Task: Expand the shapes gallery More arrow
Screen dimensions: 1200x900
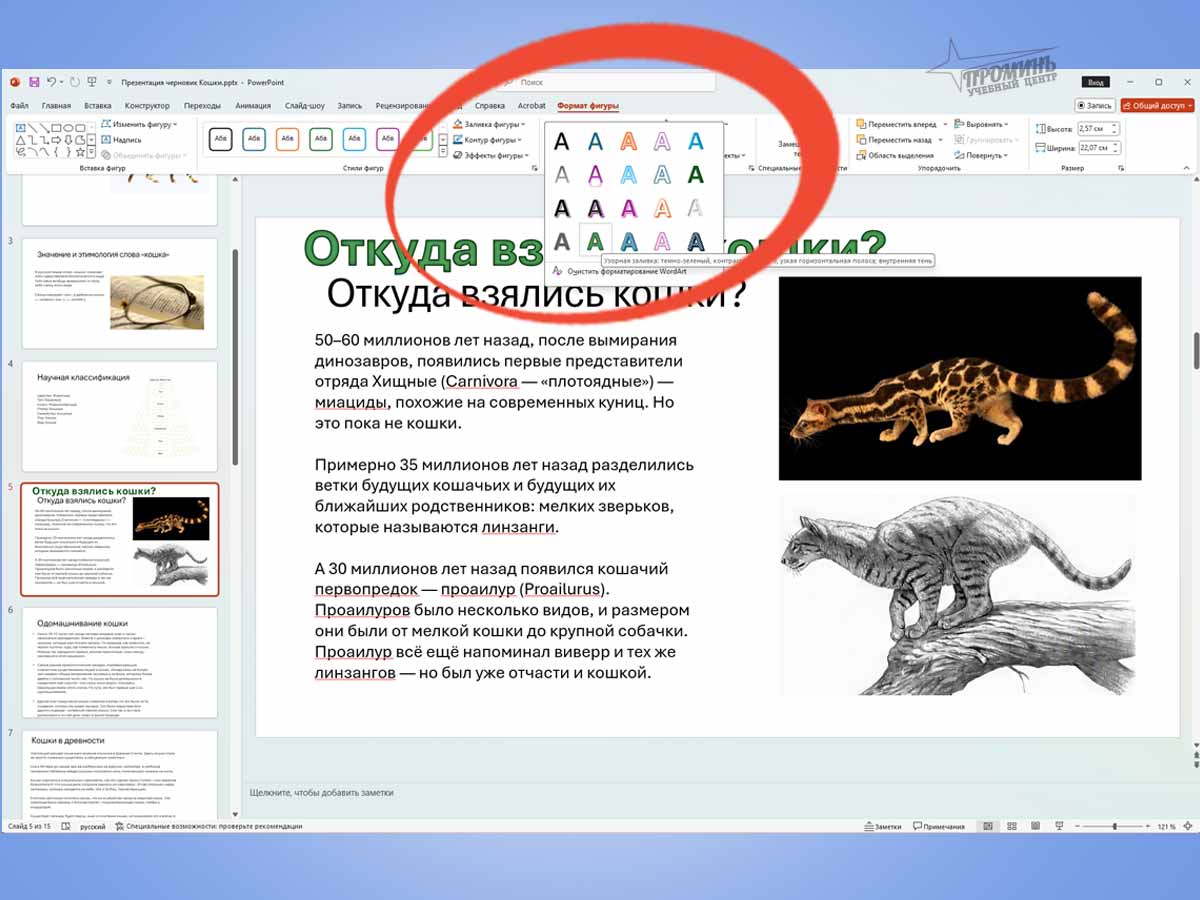Action: coord(91,152)
